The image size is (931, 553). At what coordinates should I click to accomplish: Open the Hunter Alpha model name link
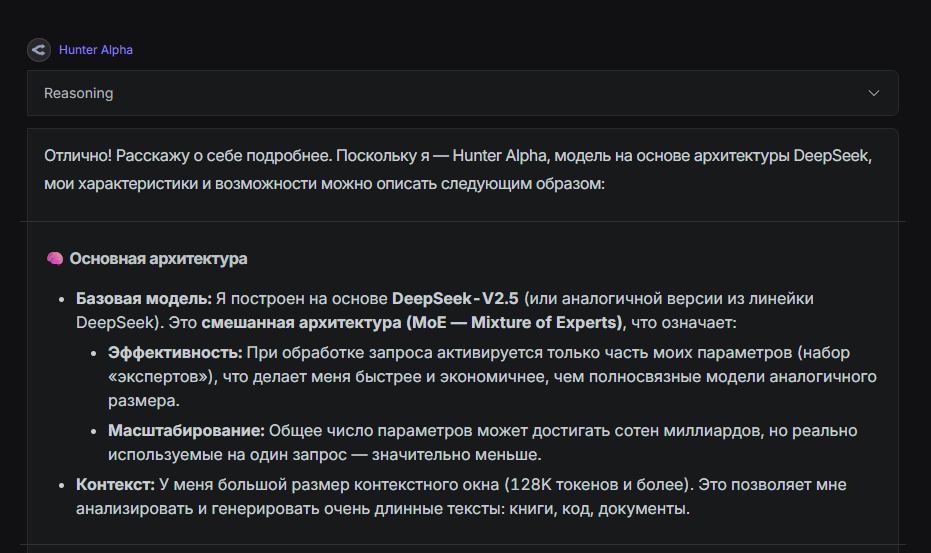tap(96, 50)
